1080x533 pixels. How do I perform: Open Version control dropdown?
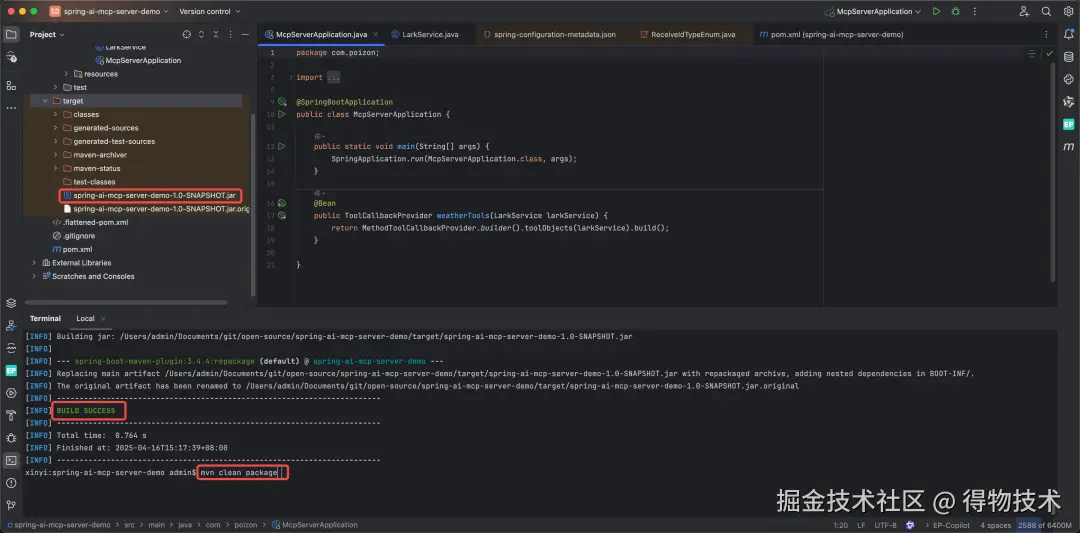[x=209, y=12]
